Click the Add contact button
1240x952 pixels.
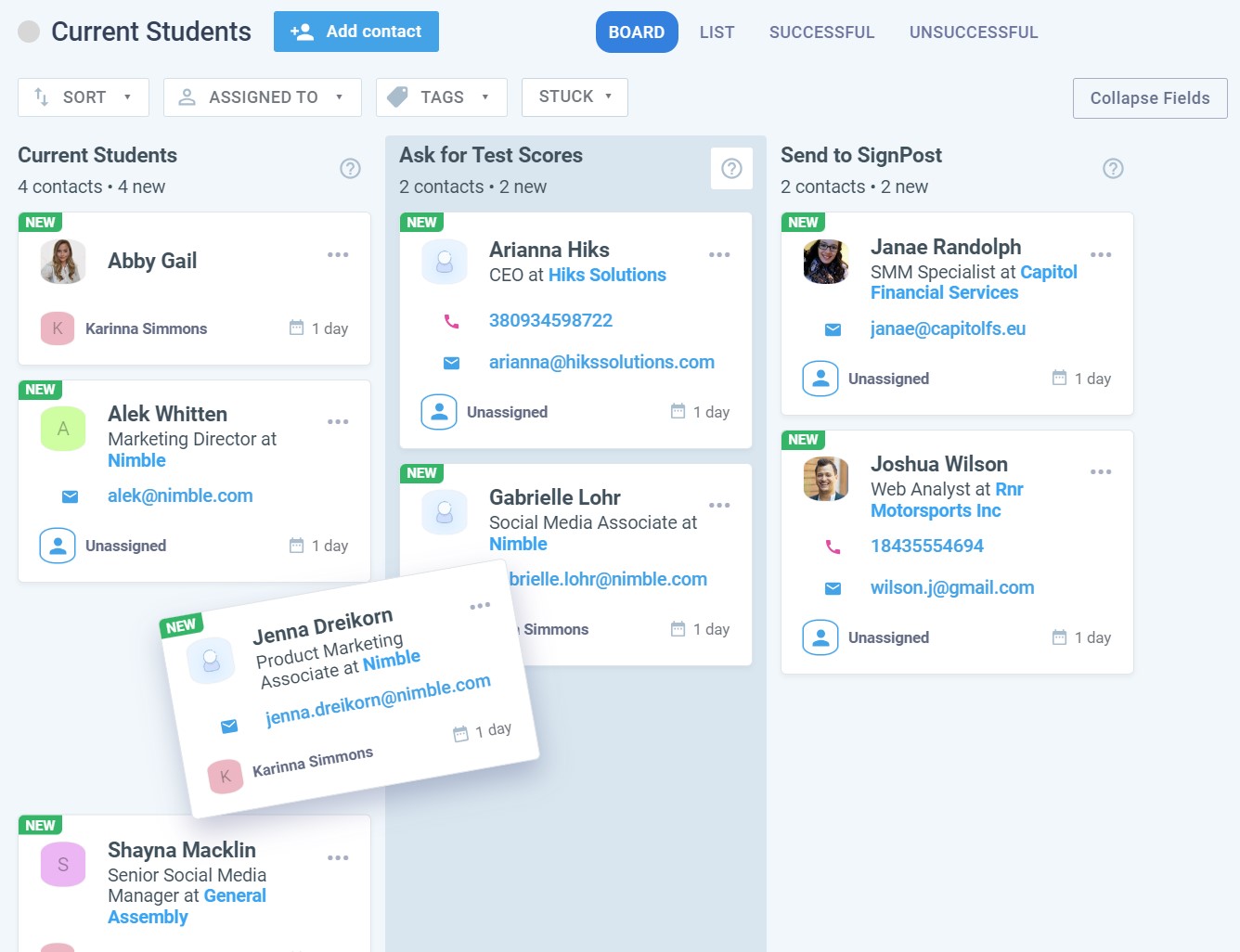pyautogui.click(x=356, y=32)
